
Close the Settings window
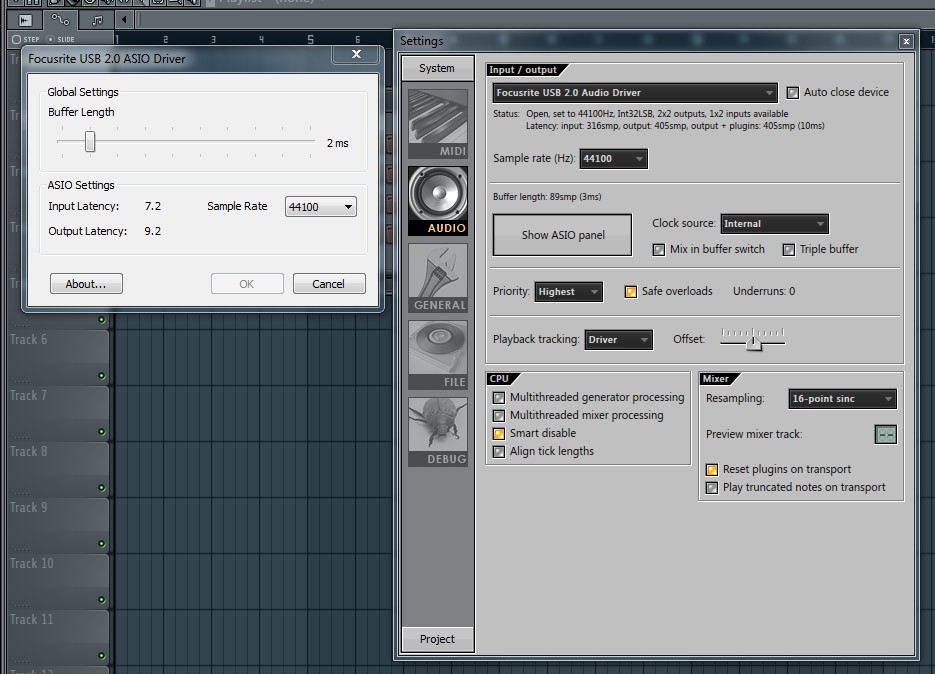[906, 41]
